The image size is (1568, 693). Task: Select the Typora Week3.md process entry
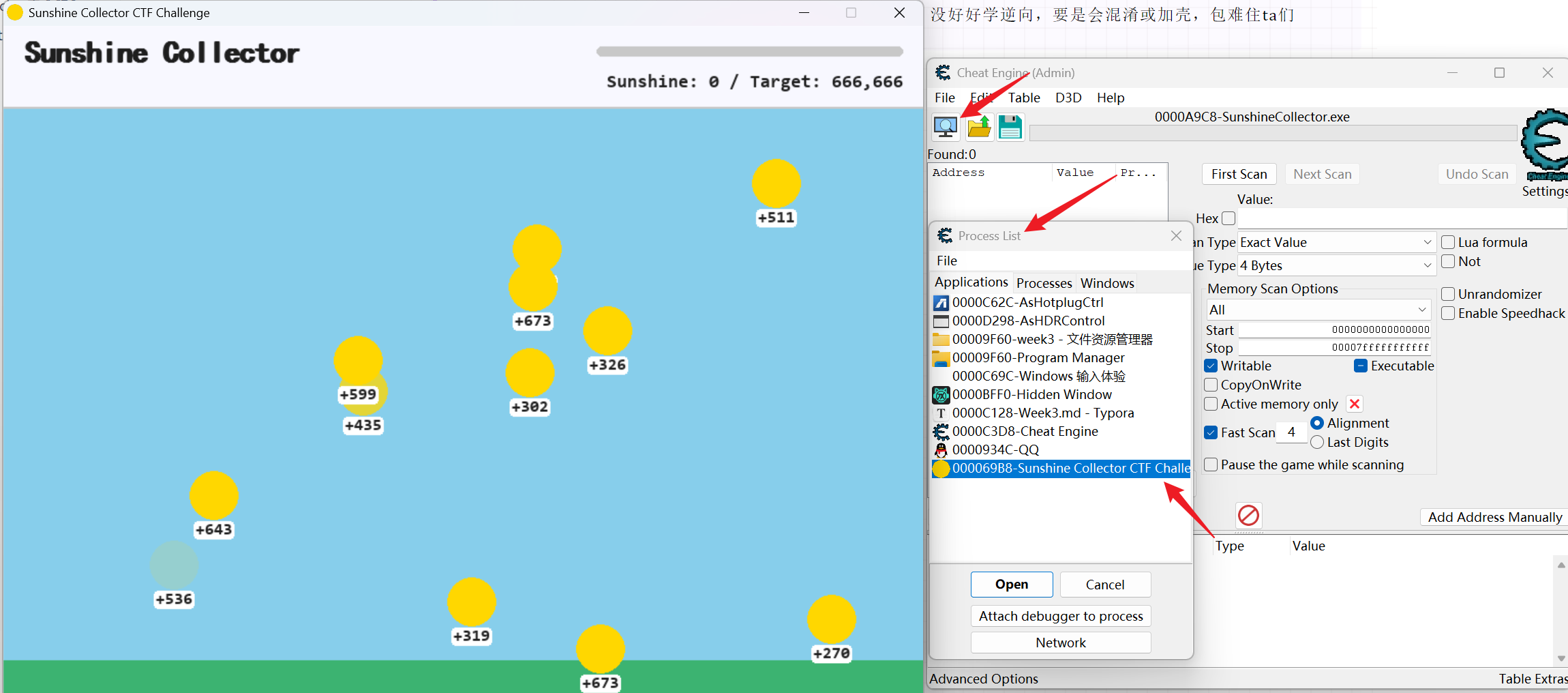coord(1042,413)
